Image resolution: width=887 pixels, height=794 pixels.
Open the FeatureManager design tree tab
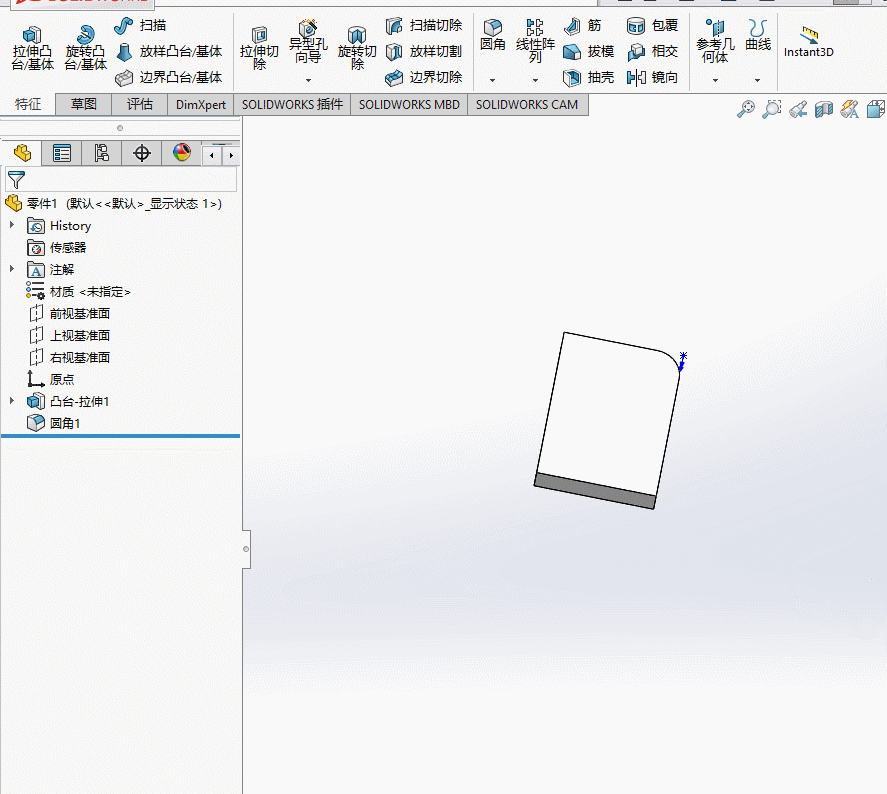click(22, 153)
